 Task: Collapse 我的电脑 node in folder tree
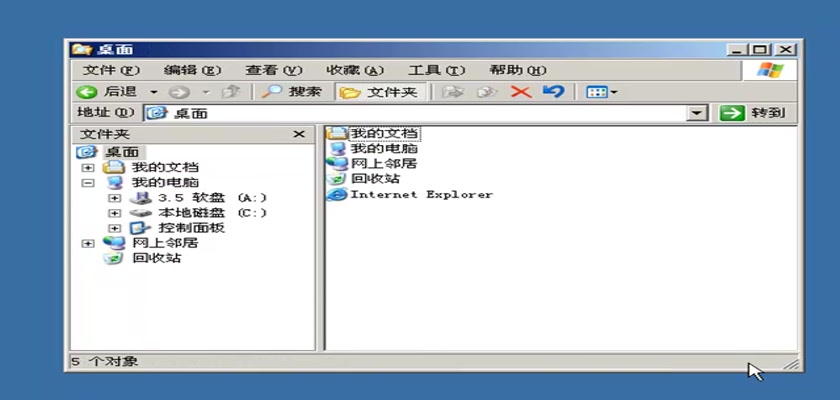(88, 183)
